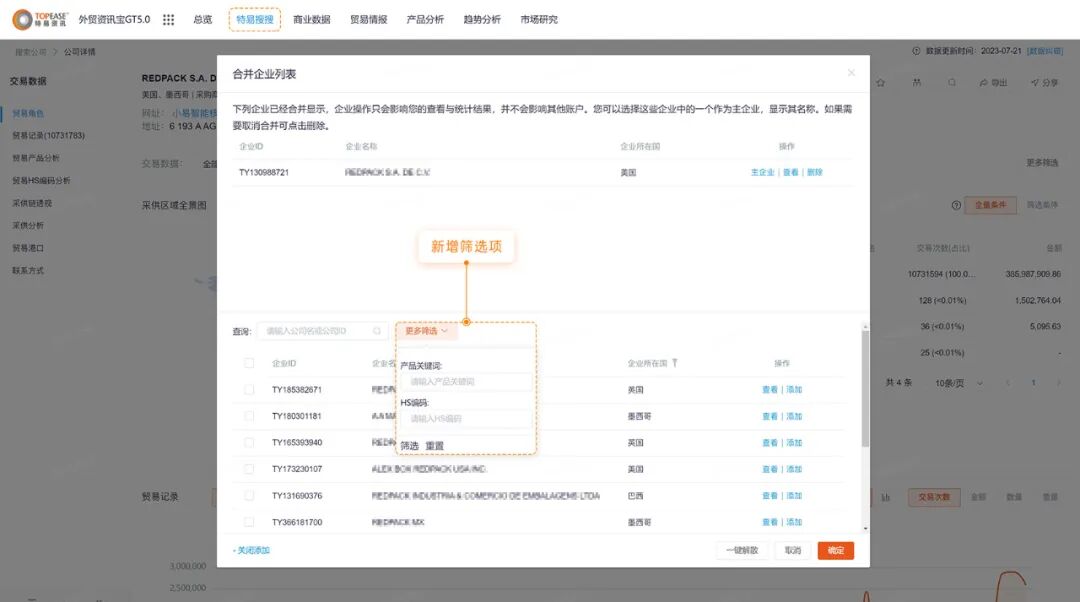Click the 关闭添加 link
Screen dimensions: 1080x602
pyautogui.click(x=251, y=550)
